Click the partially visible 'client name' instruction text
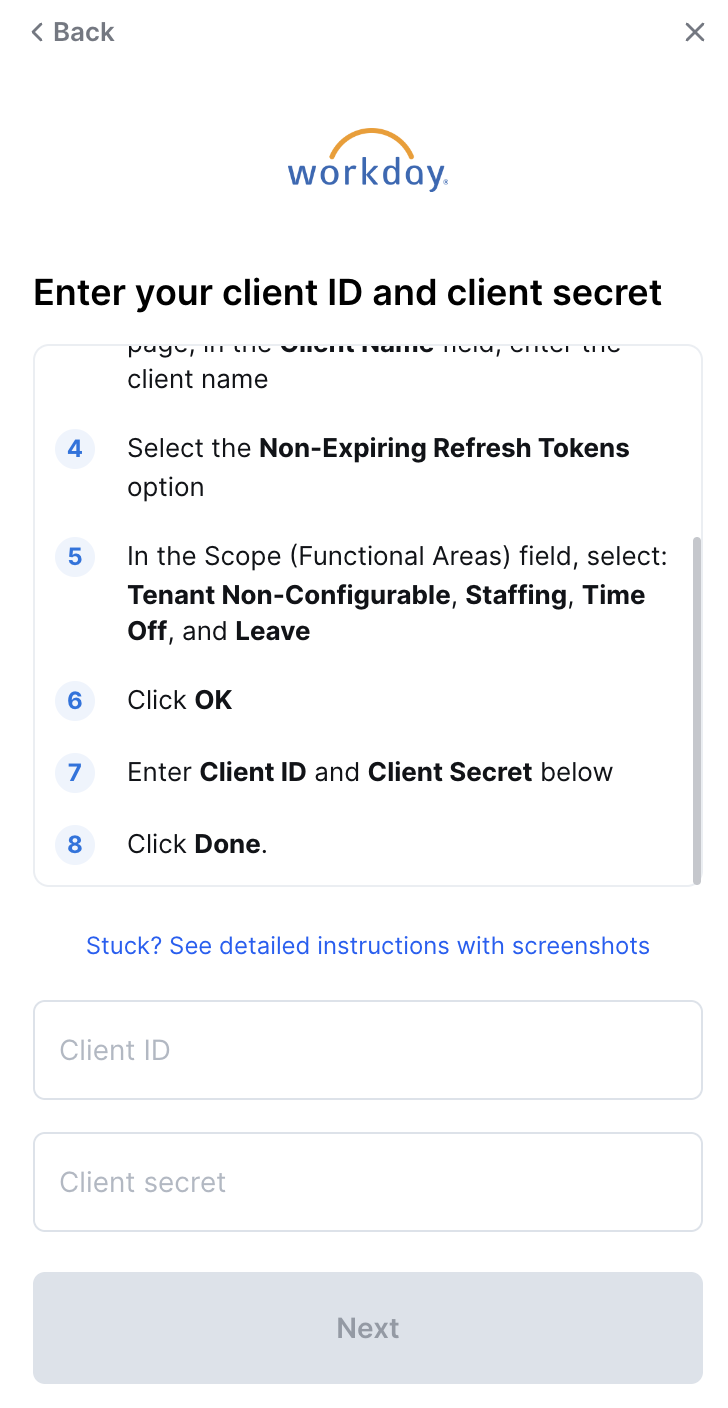The width and height of the screenshot is (728, 1408). [x=198, y=379]
